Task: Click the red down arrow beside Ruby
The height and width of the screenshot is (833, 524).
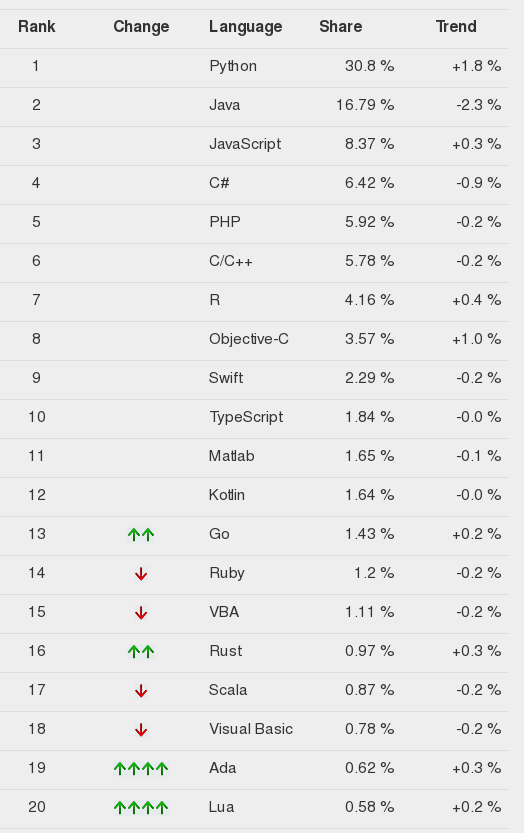Action: click(x=141, y=574)
